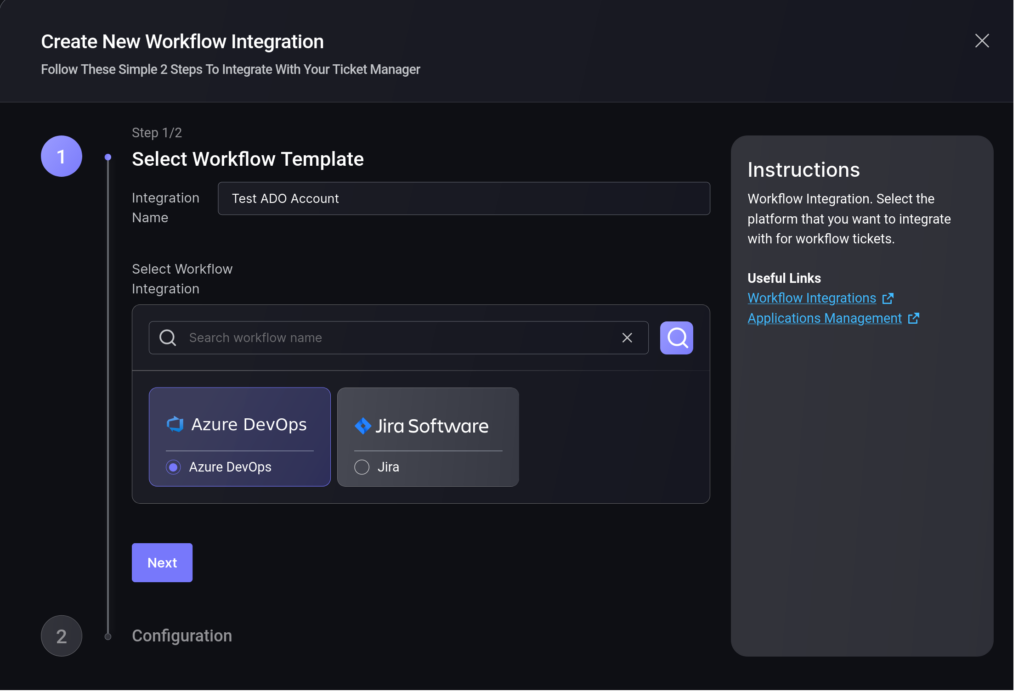The image size is (1024, 697).
Task: Click the Create New Workflow Integration title
Action: [182, 42]
